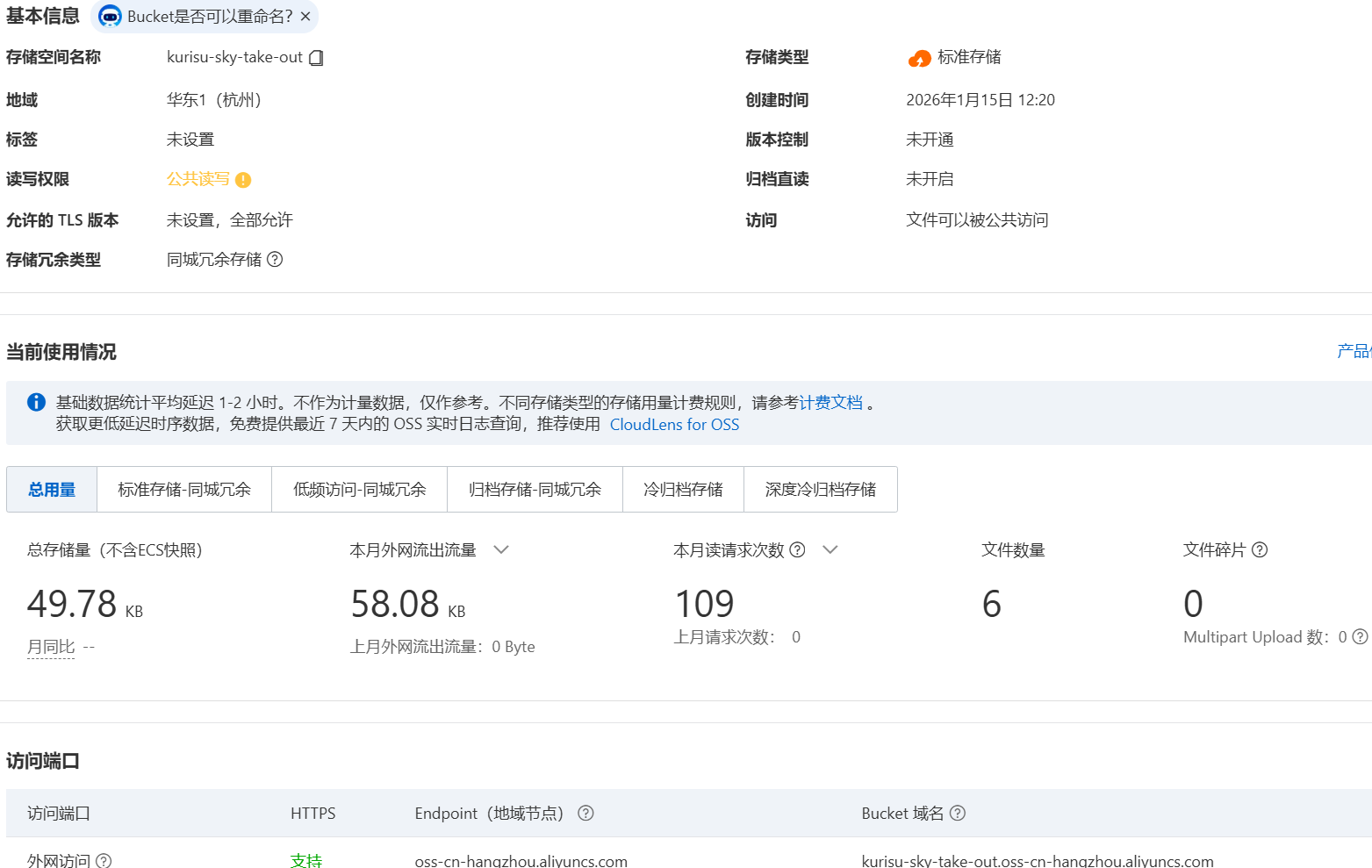The width and height of the screenshot is (1372, 868).
Task: Click the partially visible 产品 link at right
Action: pos(1354,351)
